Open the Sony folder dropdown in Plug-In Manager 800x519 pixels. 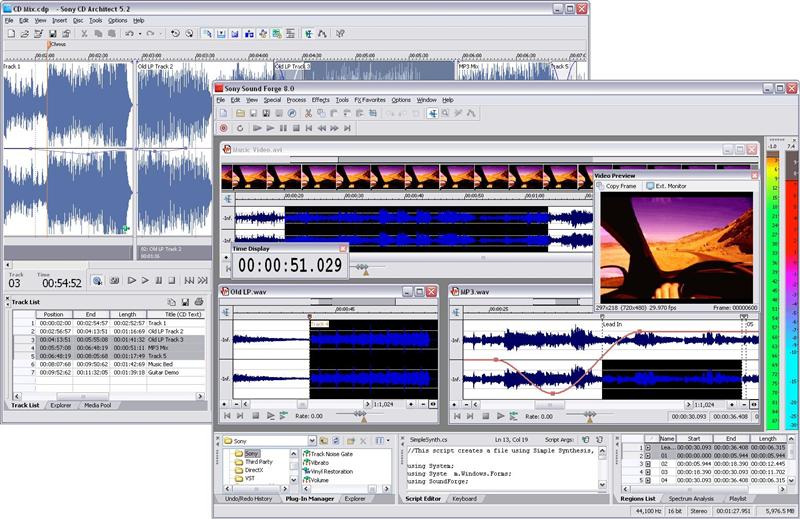pyautogui.click(x=312, y=441)
